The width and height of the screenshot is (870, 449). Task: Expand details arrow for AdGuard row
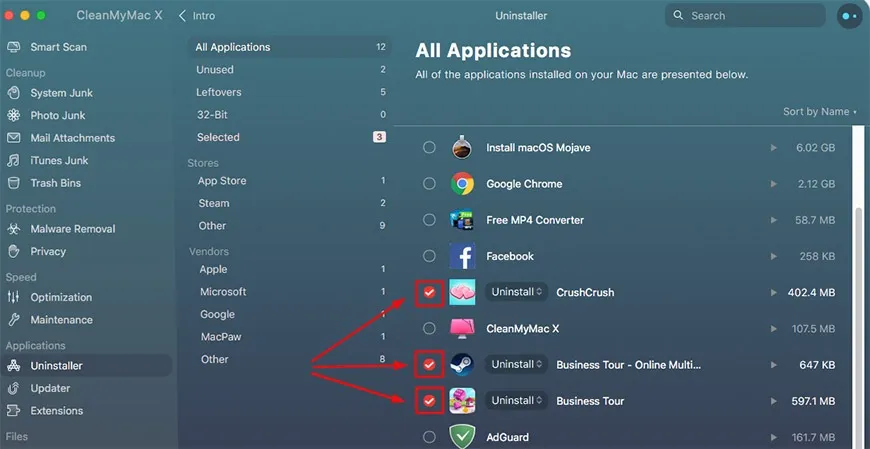(x=773, y=437)
